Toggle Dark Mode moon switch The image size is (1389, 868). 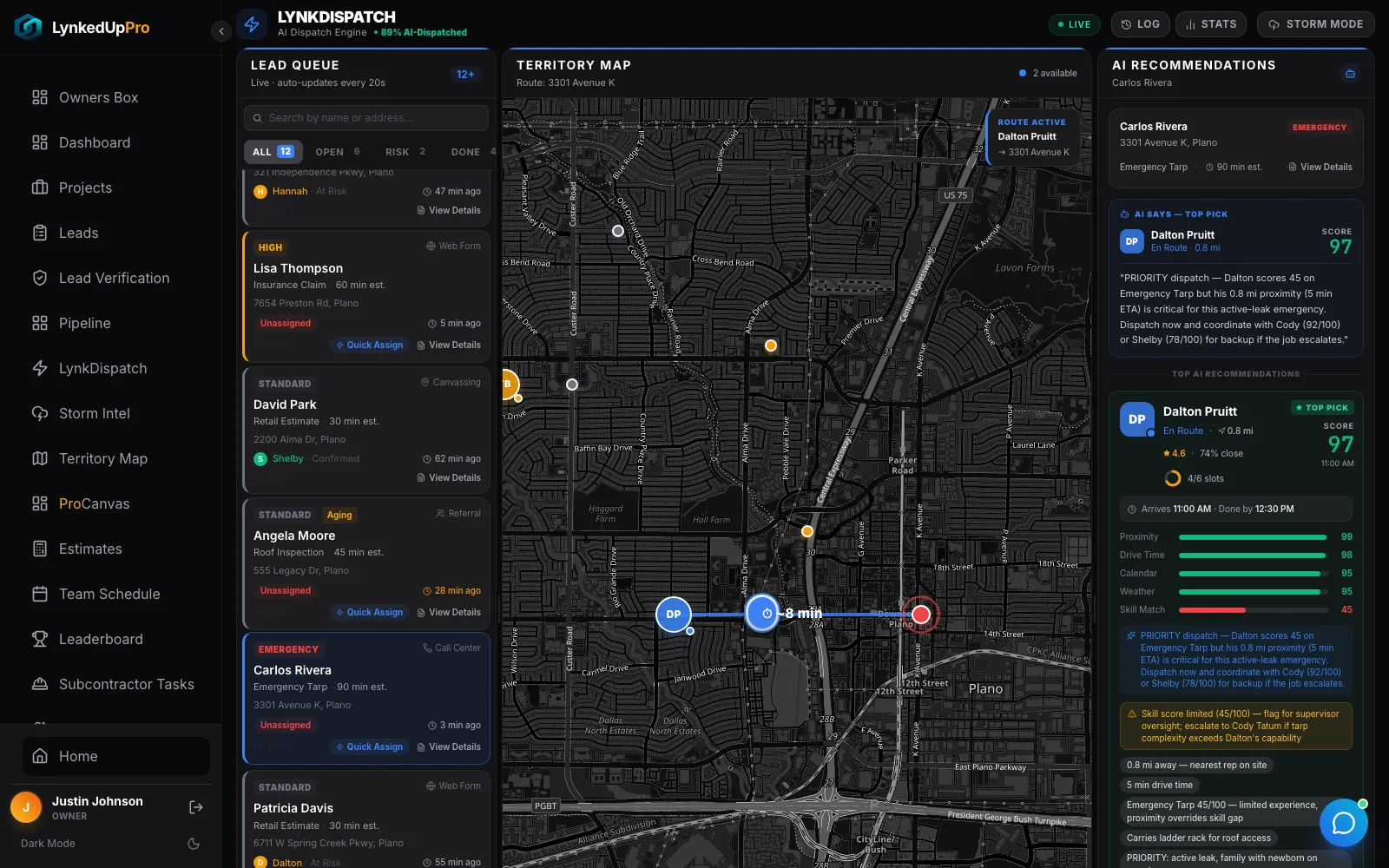coord(194,844)
